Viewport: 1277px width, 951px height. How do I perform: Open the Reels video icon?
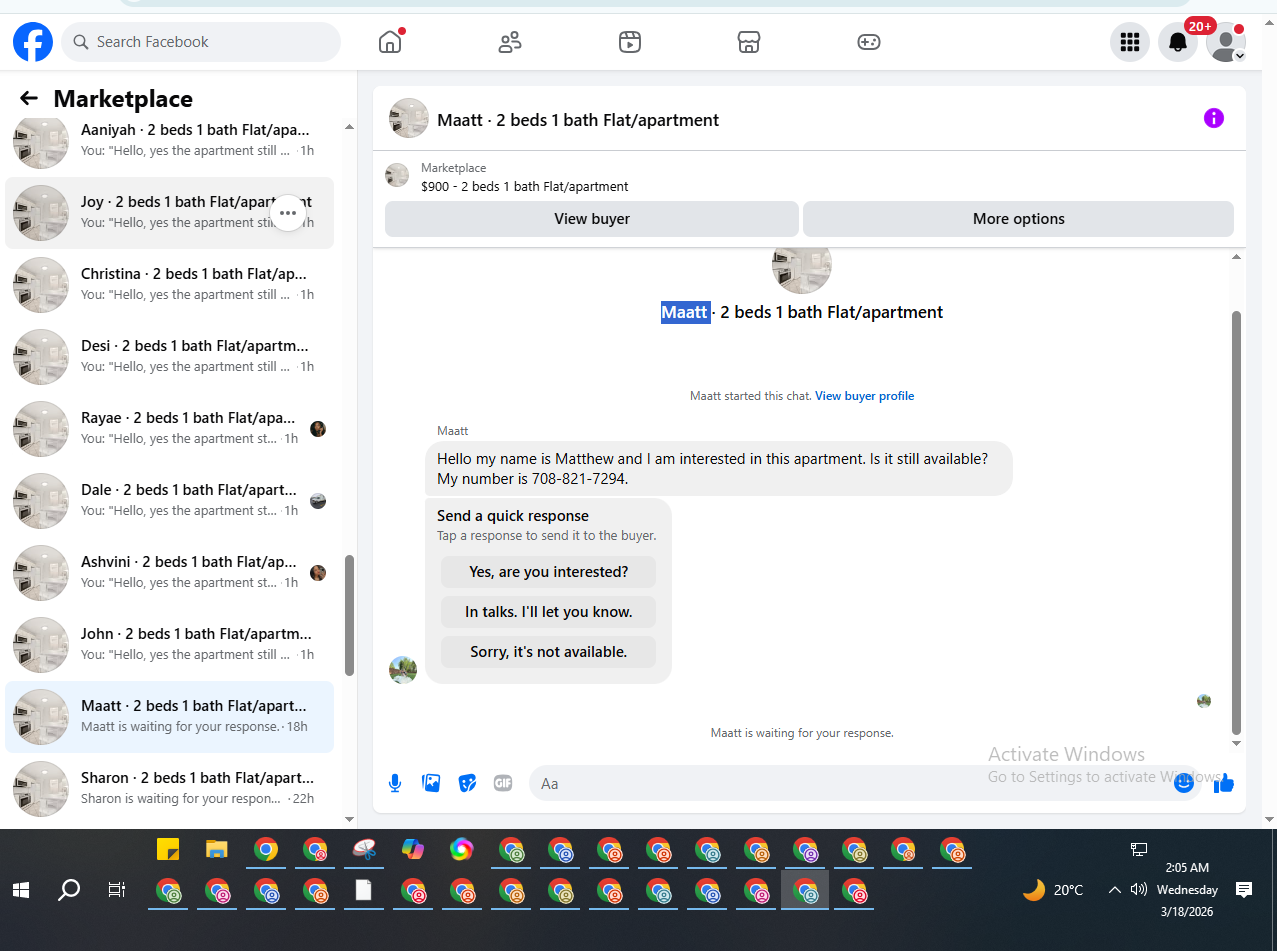(629, 42)
